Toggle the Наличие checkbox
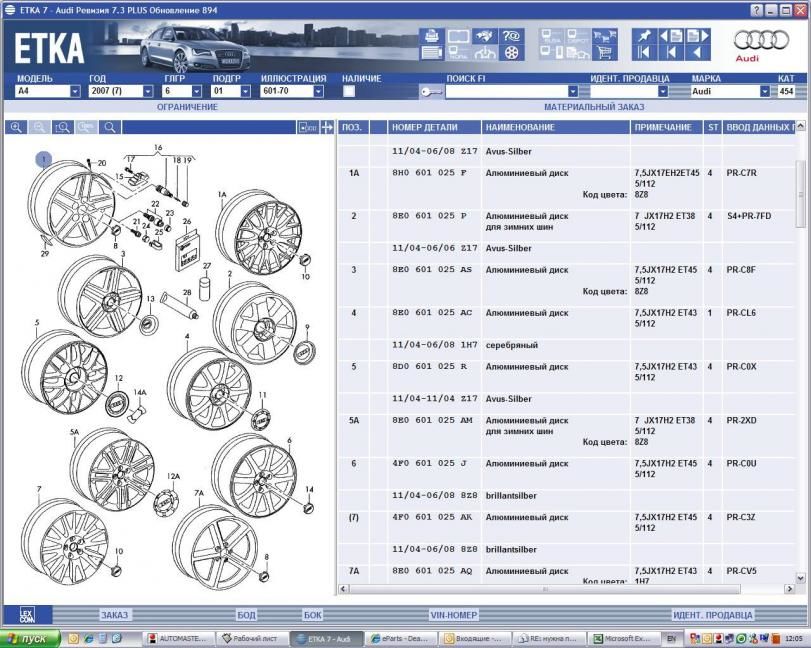Screen dimensions: 811x648 pos(349,92)
